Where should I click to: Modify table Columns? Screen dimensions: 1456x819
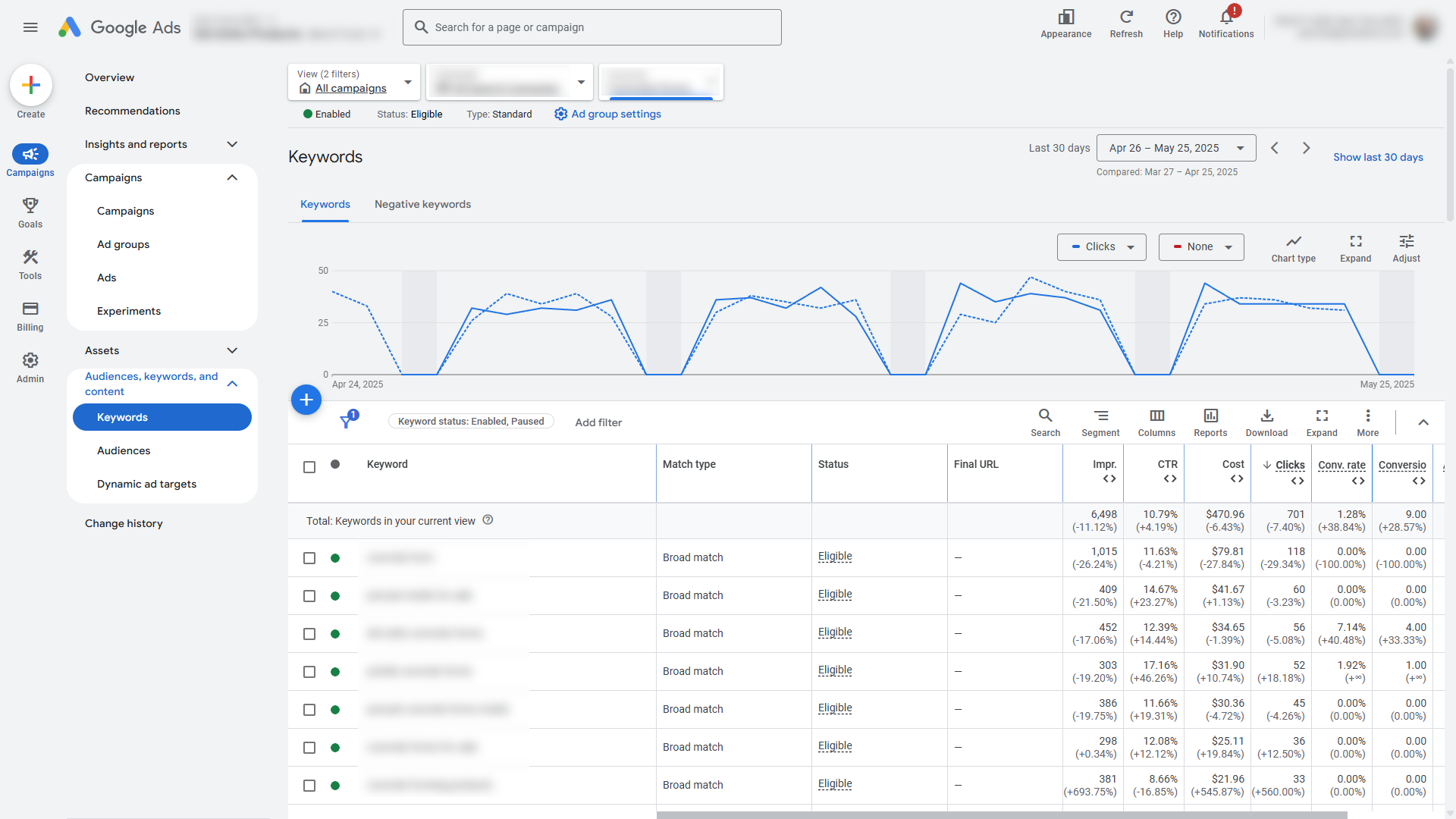[1156, 422]
